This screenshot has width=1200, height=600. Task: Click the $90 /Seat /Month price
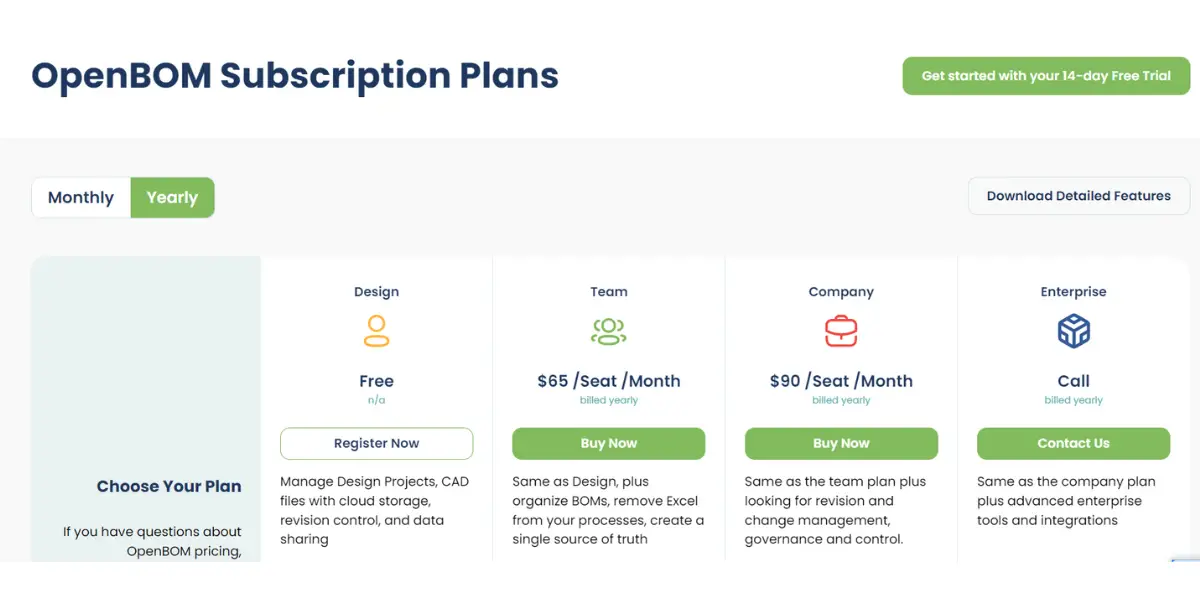click(841, 381)
